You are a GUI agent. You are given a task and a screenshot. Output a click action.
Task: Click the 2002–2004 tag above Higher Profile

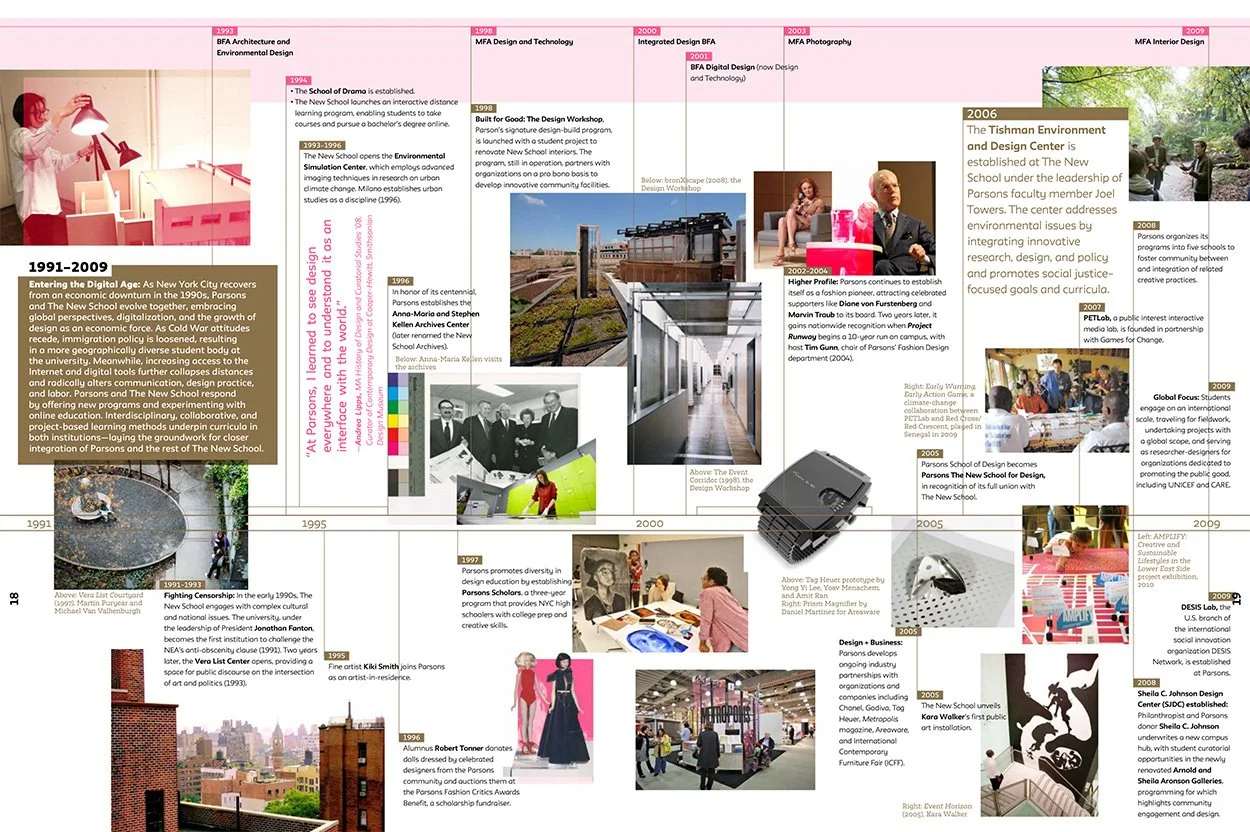[x=808, y=271]
